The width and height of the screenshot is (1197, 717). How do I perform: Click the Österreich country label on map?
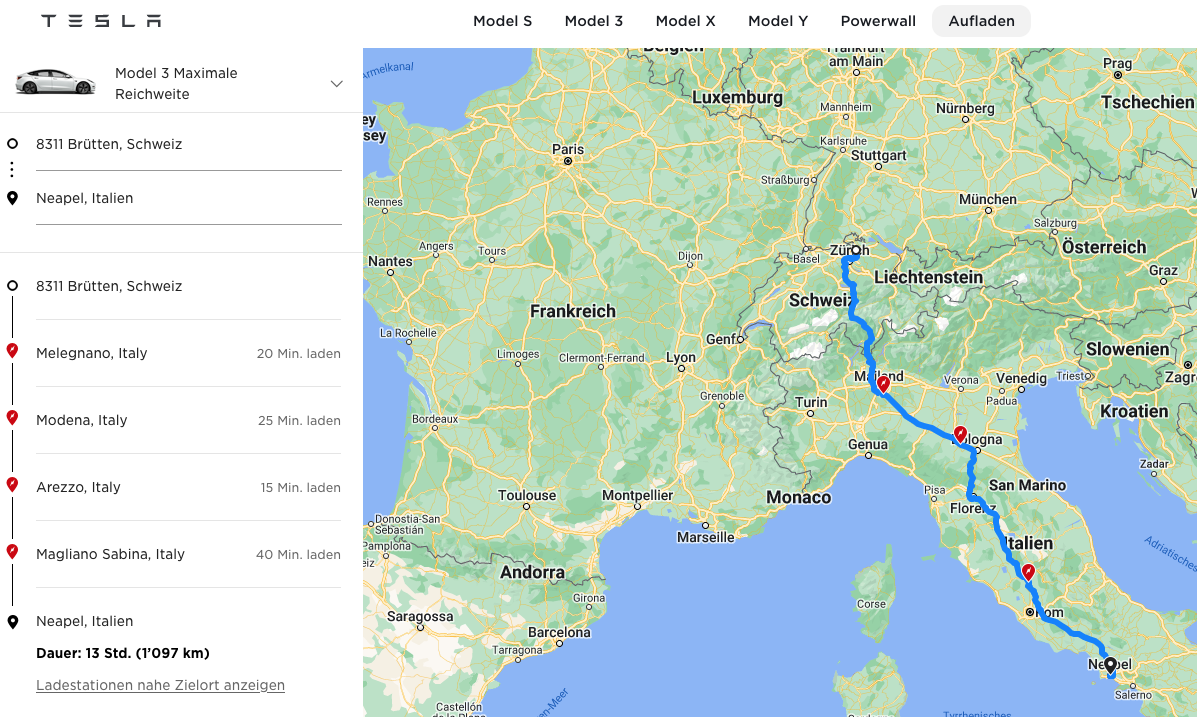click(x=1104, y=247)
